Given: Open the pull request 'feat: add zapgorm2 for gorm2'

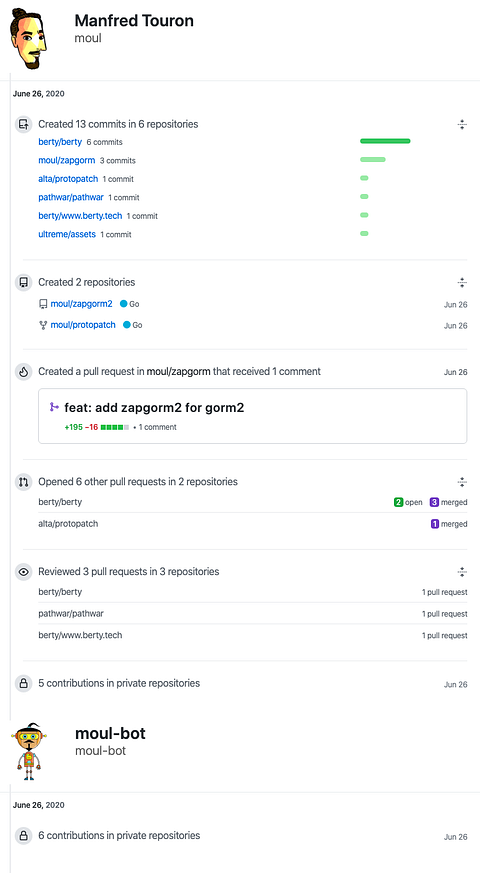Looking at the screenshot, I should tap(154, 408).
